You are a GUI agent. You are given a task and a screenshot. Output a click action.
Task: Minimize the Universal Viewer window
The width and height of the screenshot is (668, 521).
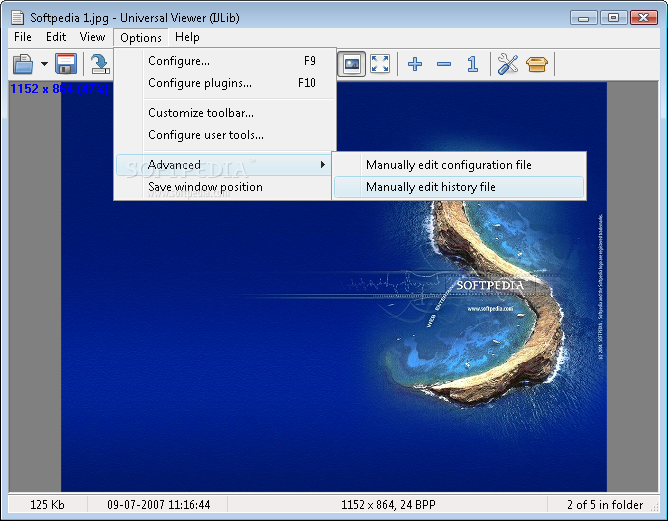click(x=583, y=17)
